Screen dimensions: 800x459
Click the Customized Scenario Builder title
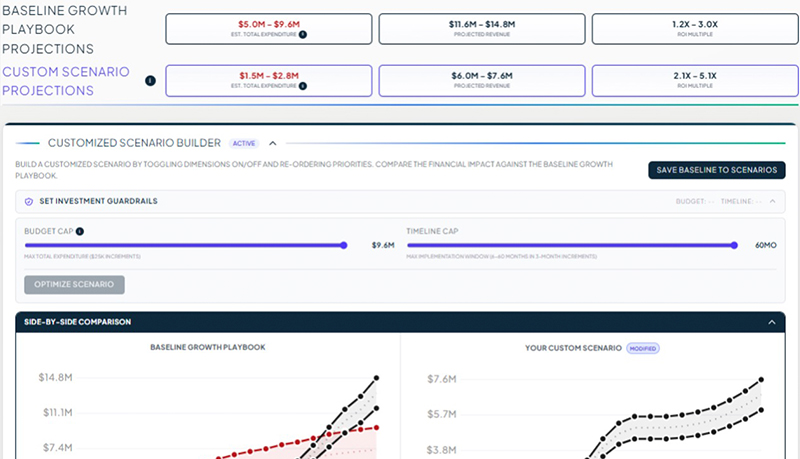pyautogui.click(x=134, y=143)
